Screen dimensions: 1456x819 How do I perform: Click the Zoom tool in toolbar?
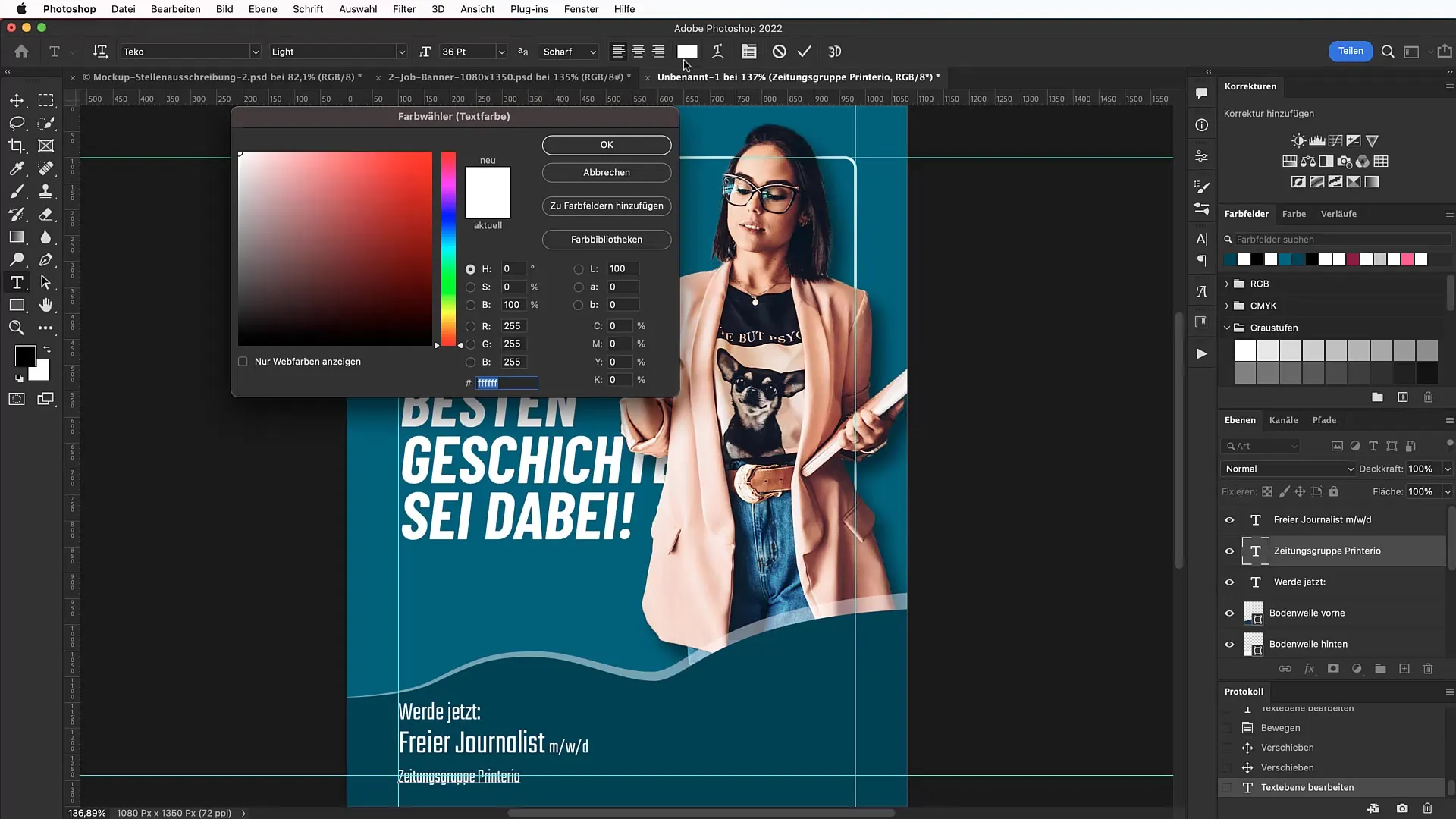pos(17,328)
